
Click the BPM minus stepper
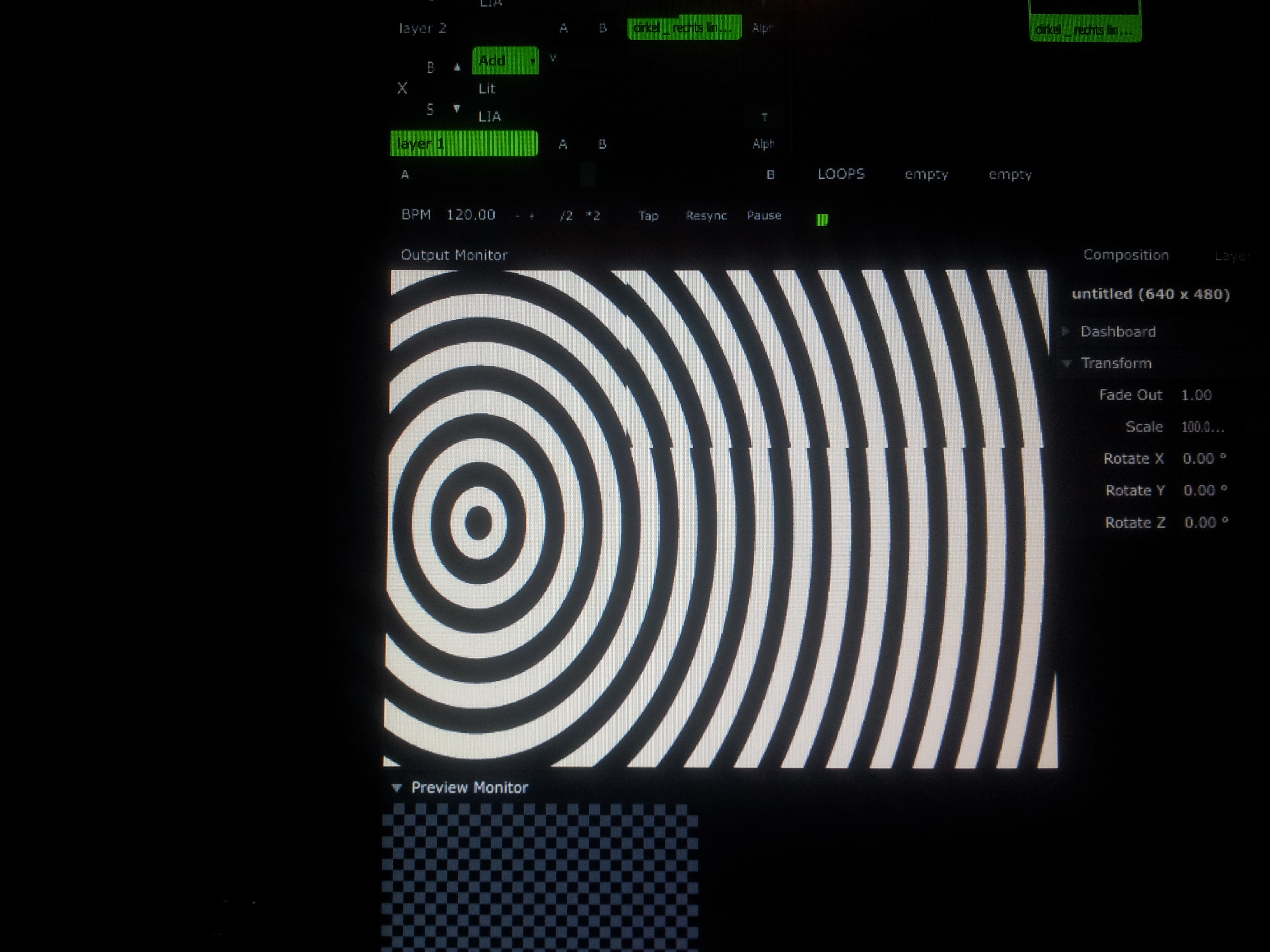point(517,216)
